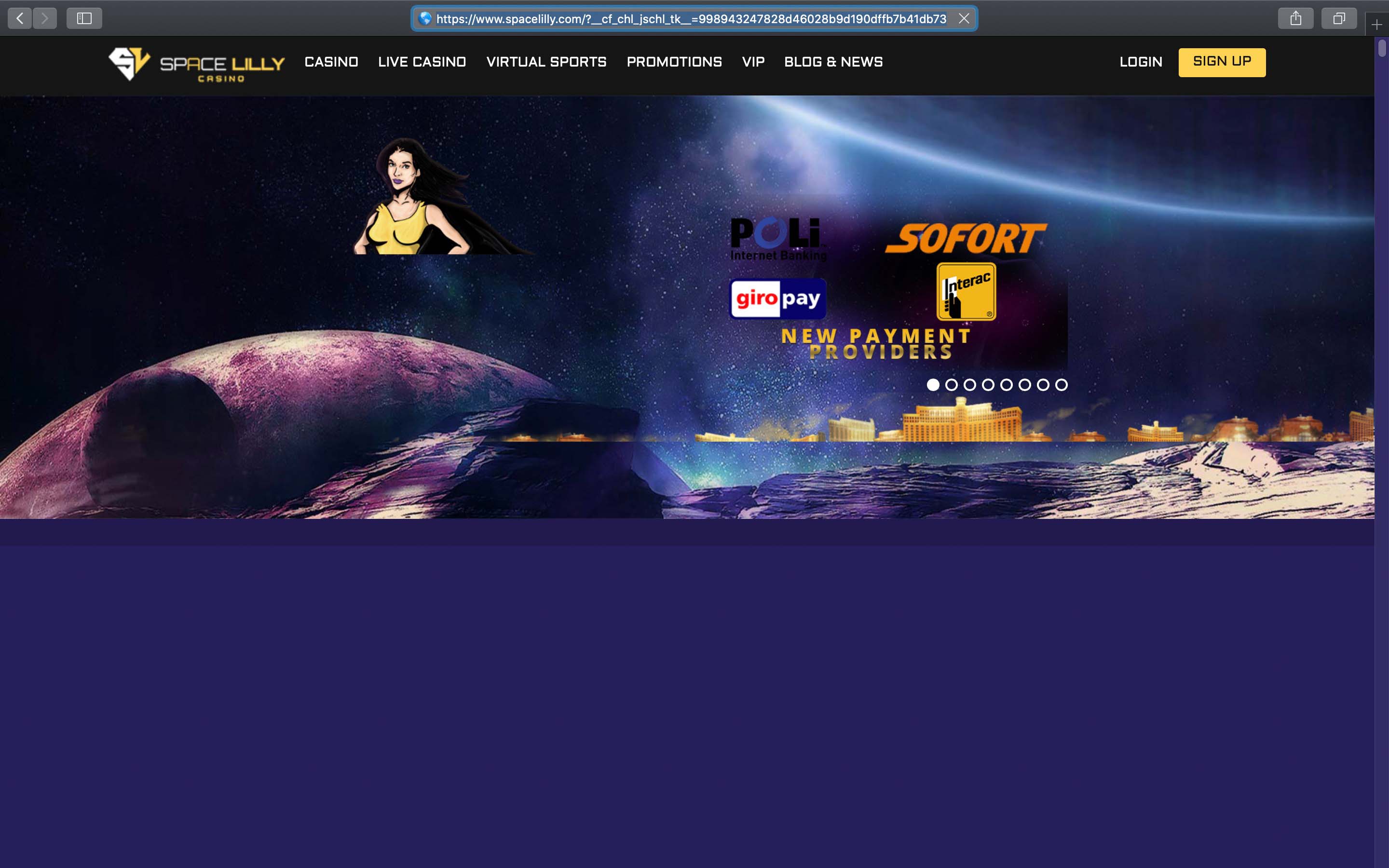1389x868 pixels.
Task: Click the browser back arrow button
Action: pyautogui.click(x=19, y=18)
